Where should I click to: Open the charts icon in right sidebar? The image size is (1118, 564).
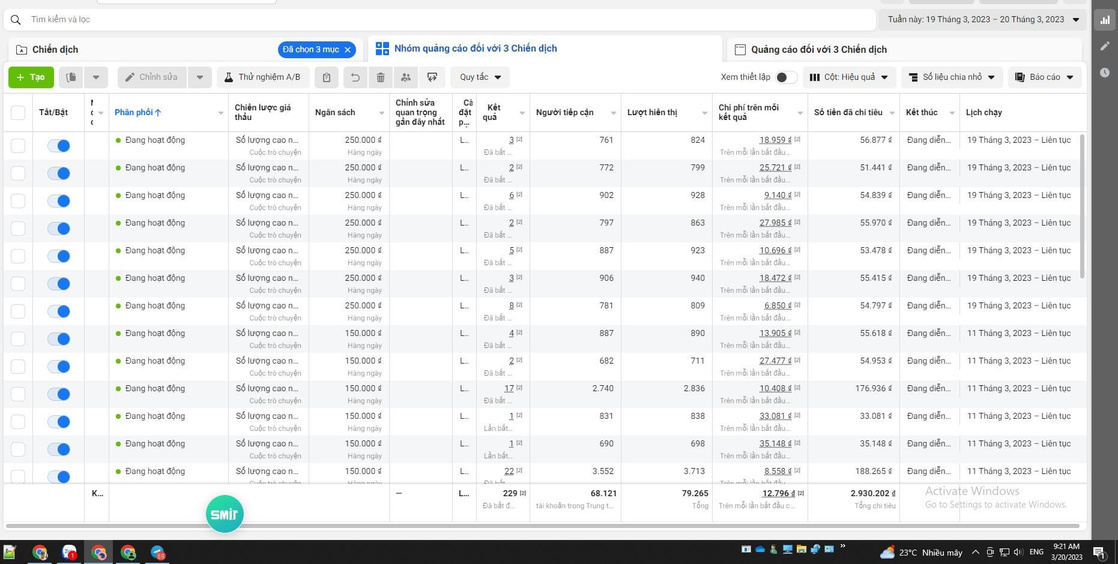(1105, 20)
